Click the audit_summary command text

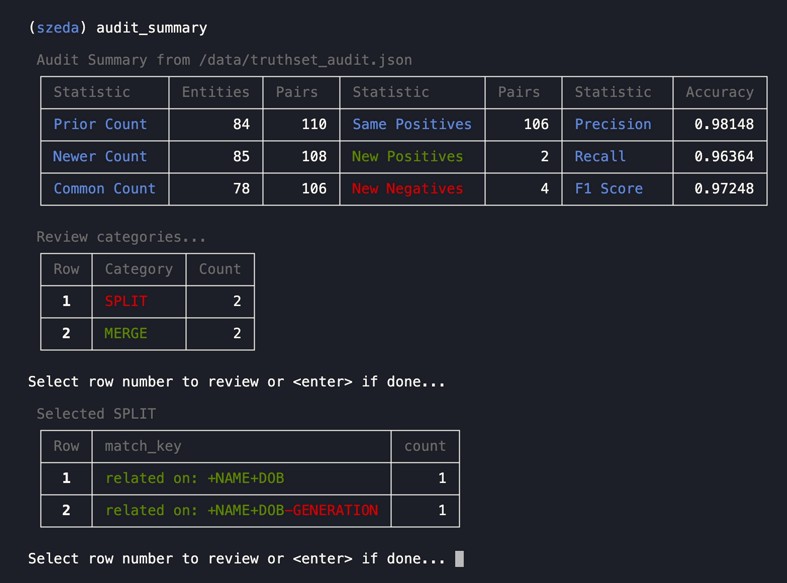click(x=151, y=27)
